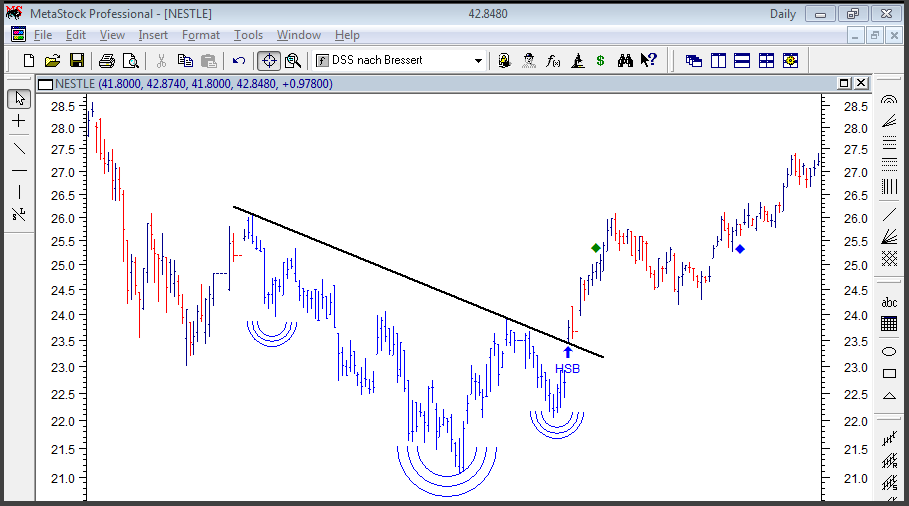909x506 pixels.
Task: Select the dotted horizontal lines tool
Action: coord(889,164)
